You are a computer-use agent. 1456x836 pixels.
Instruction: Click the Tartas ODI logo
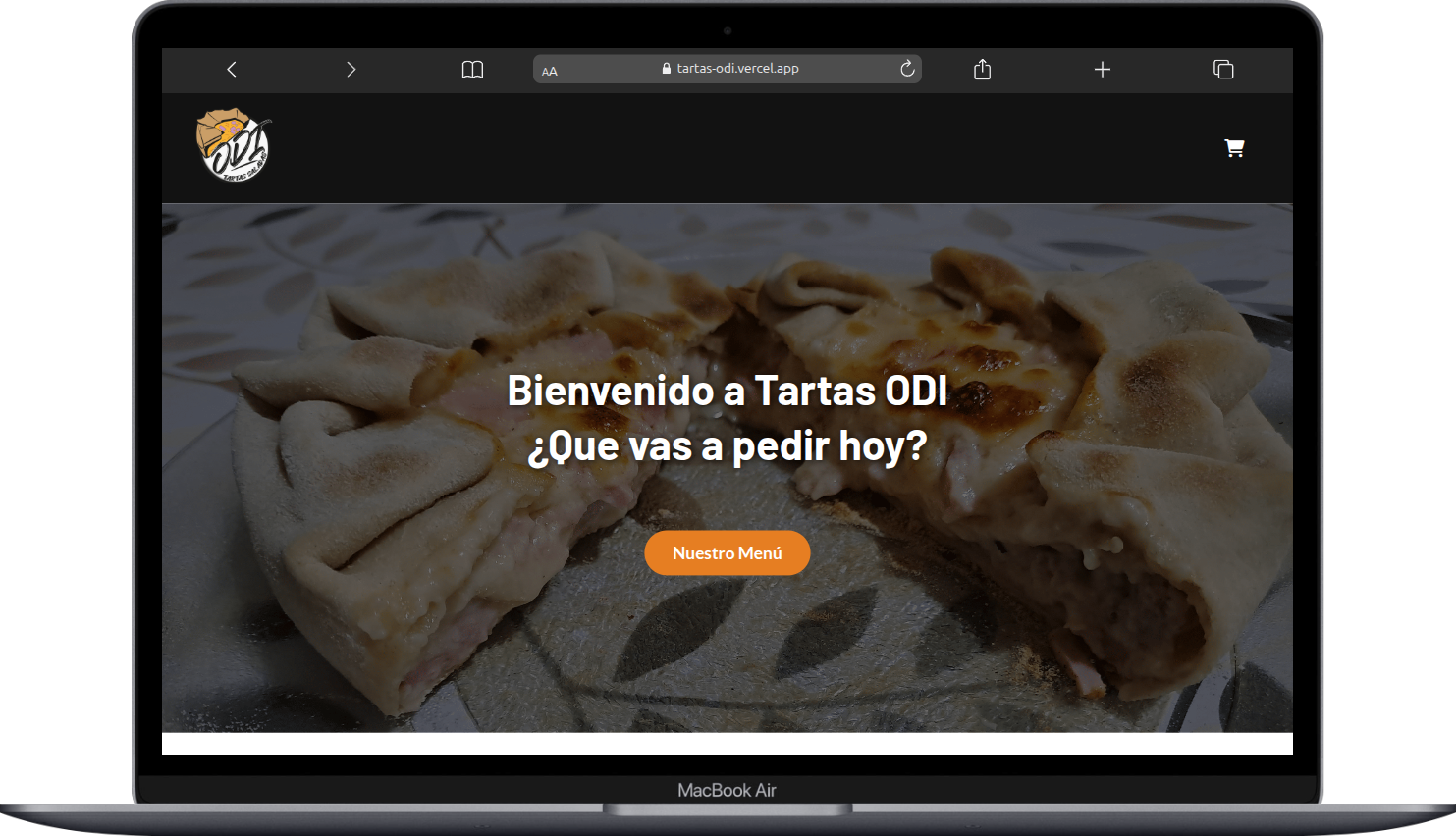[235, 147]
